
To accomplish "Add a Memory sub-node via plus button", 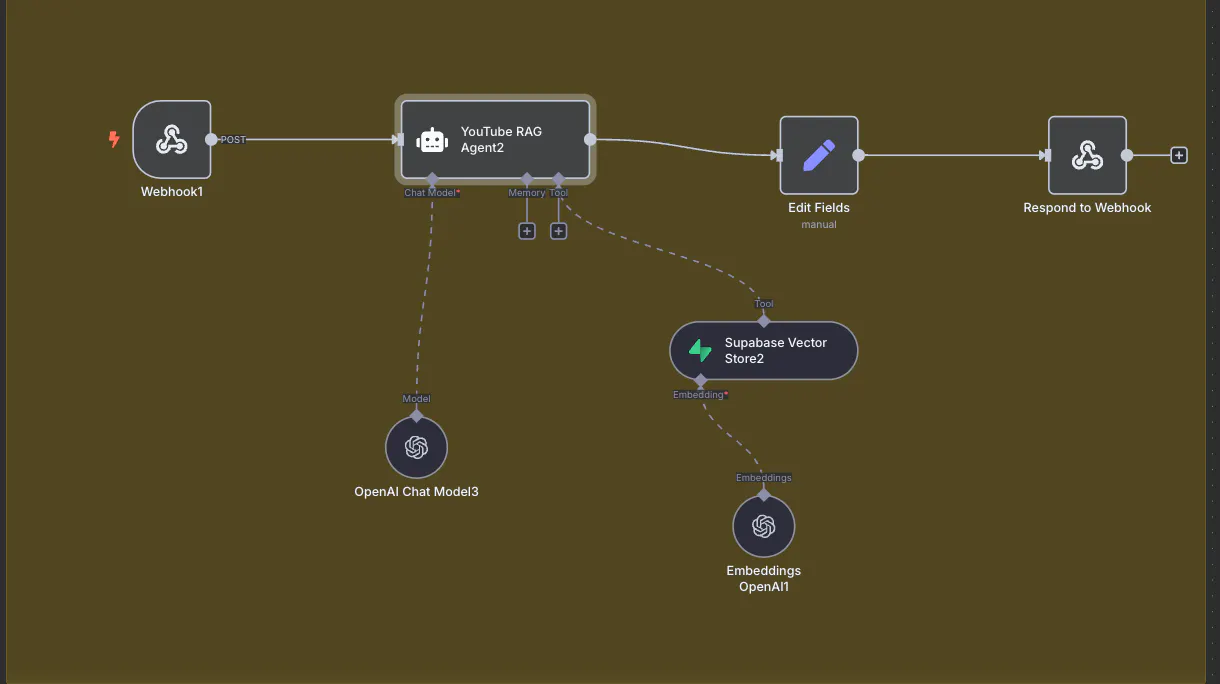I will tap(527, 231).
